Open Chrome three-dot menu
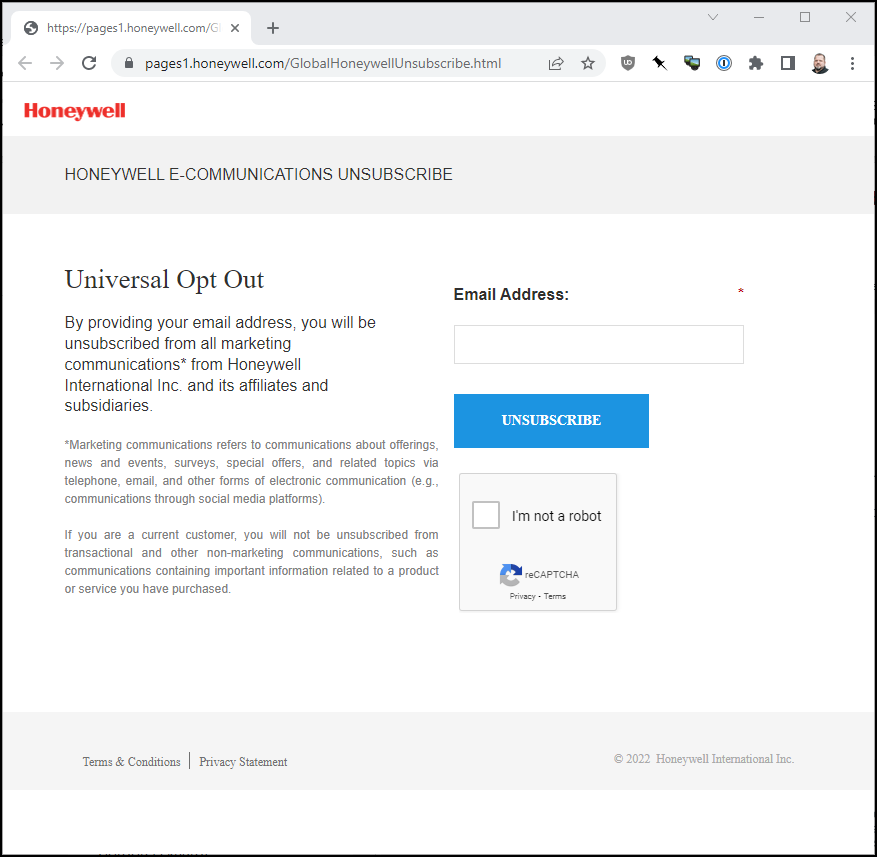This screenshot has height=857, width=877. (852, 63)
